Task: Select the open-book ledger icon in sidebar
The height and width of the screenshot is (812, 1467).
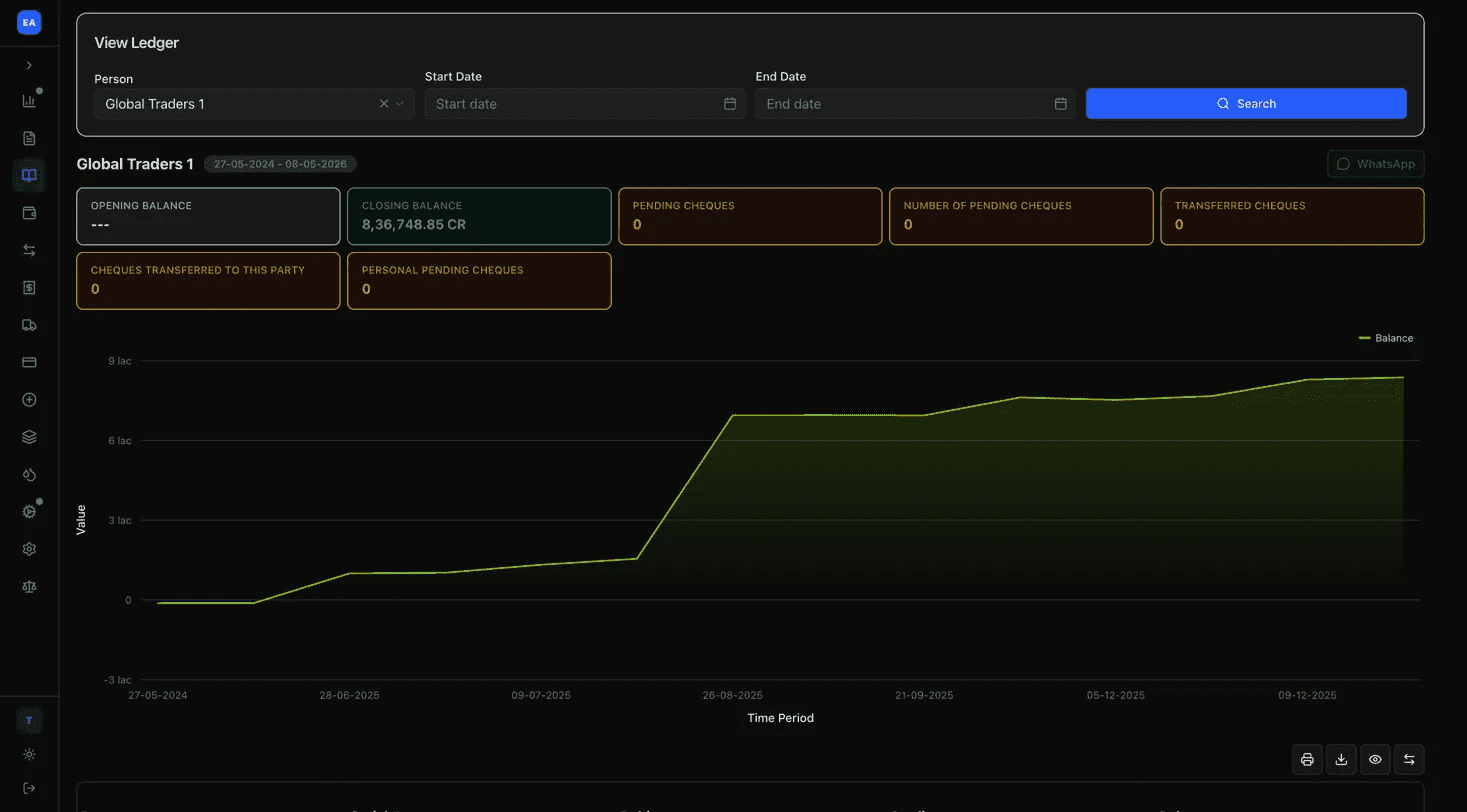Action: coord(29,176)
